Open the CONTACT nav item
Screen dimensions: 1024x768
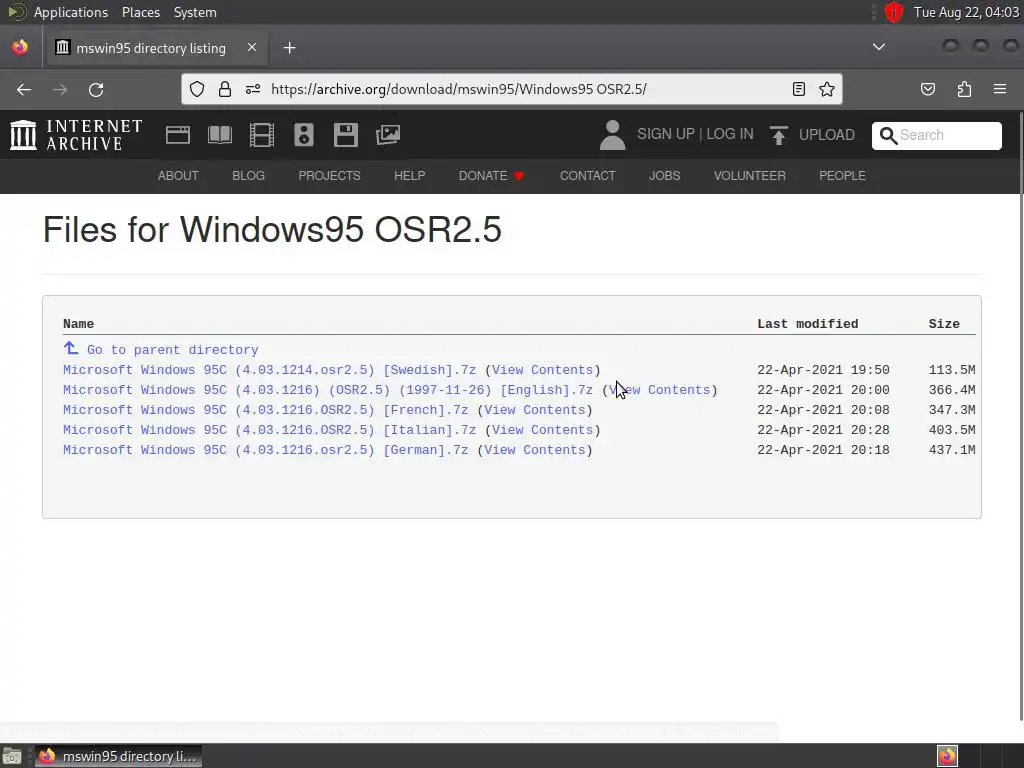tap(587, 176)
